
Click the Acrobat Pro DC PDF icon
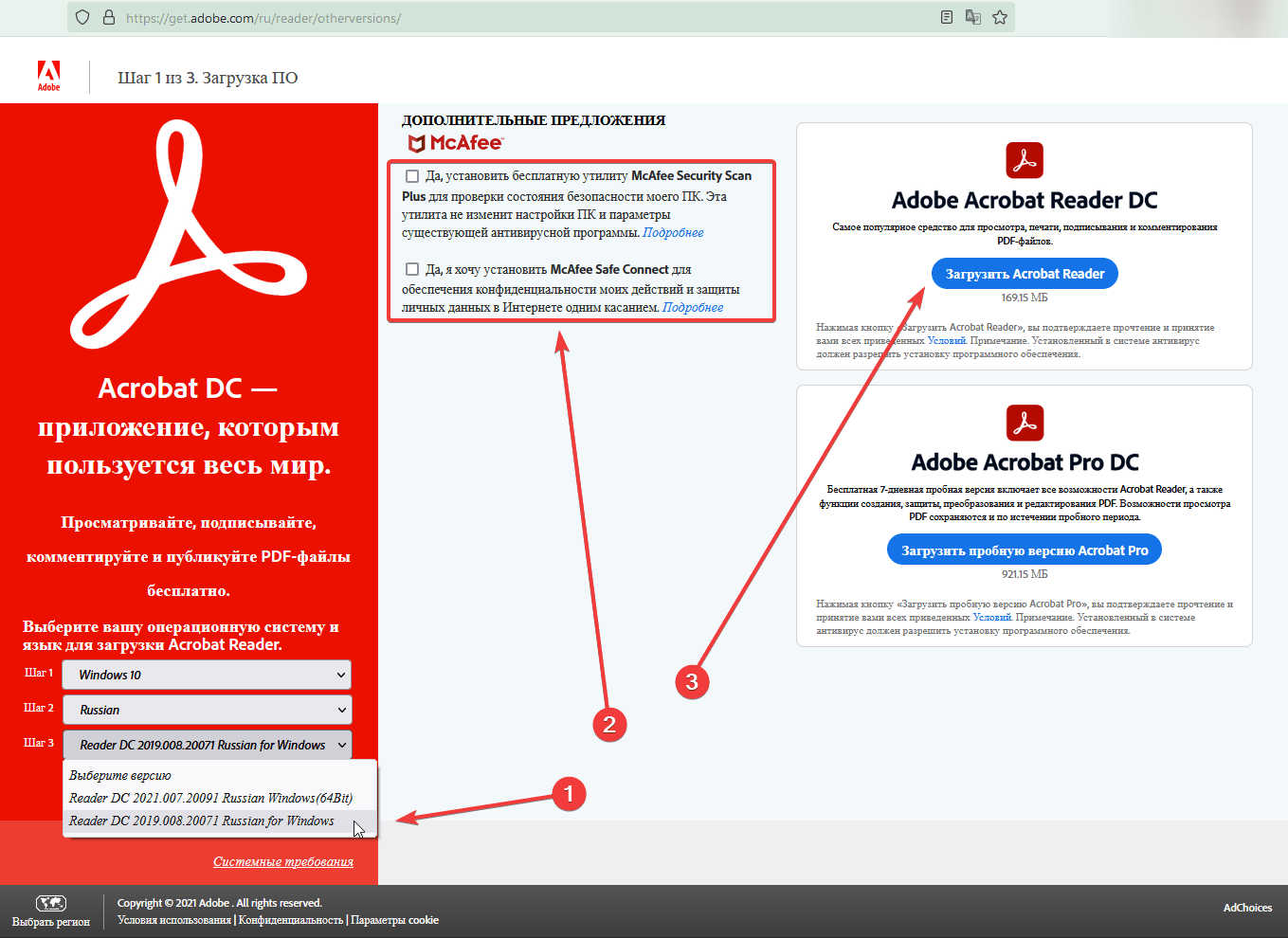click(1024, 423)
